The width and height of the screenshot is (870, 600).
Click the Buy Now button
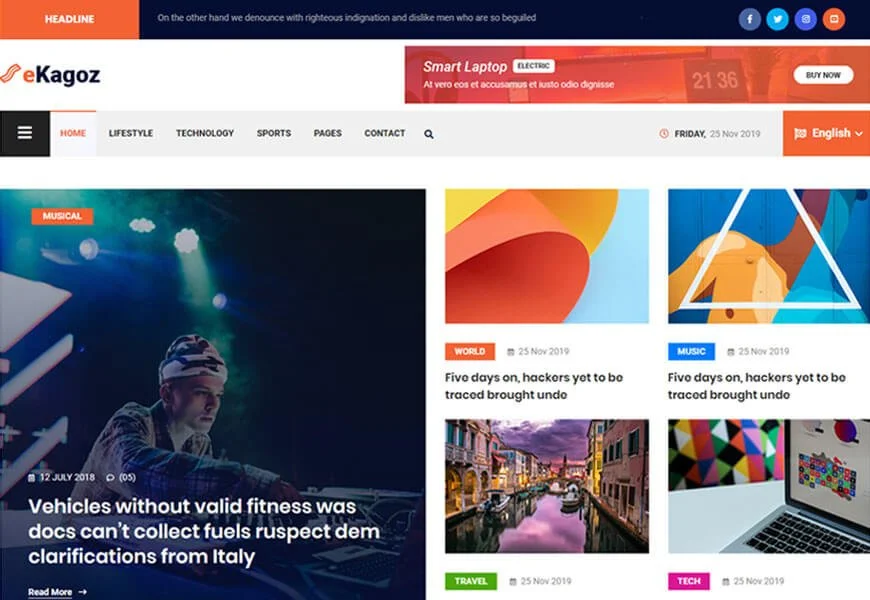(823, 75)
